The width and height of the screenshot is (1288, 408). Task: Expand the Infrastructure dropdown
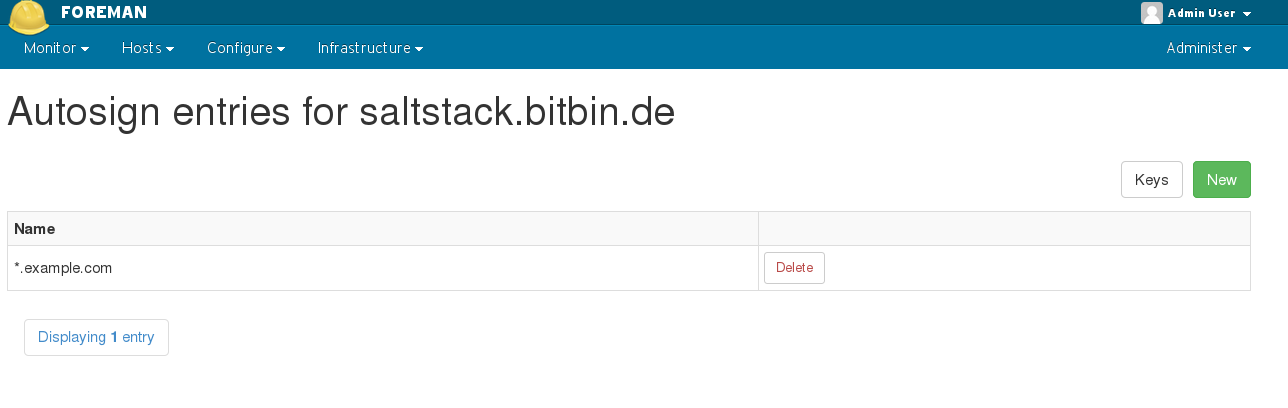tap(370, 48)
